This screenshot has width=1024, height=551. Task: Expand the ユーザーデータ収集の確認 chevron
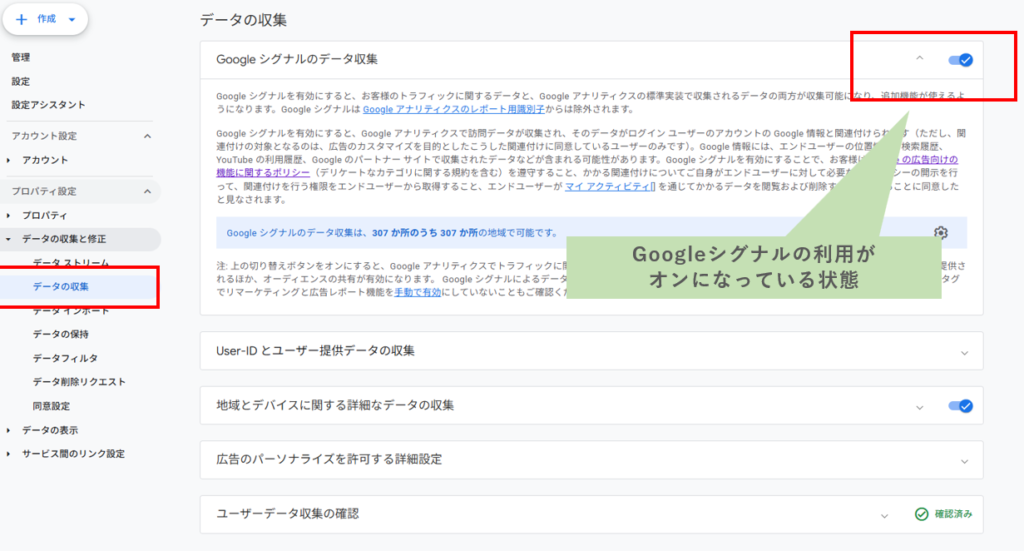[884, 515]
